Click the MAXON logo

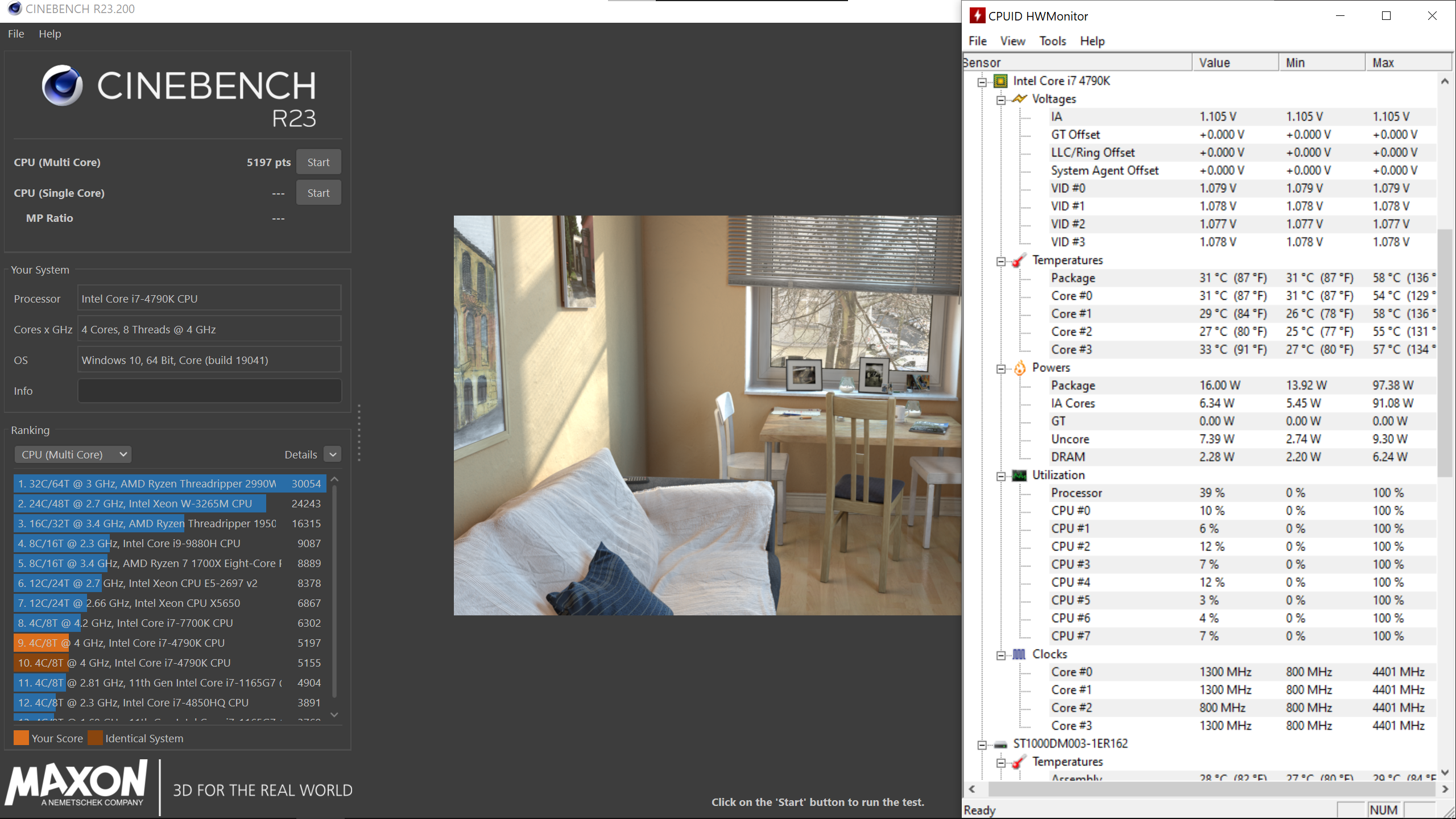[x=77, y=783]
